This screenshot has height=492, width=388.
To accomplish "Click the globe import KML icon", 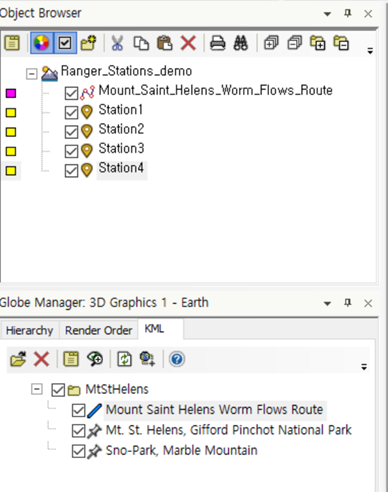I will [147, 359].
